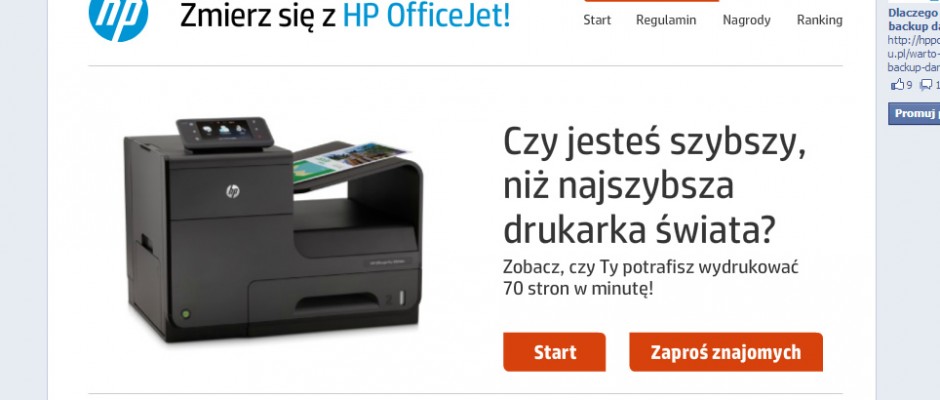
Task: Click the comment bubble icon in the sidebar
Action: pyautogui.click(x=926, y=85)
